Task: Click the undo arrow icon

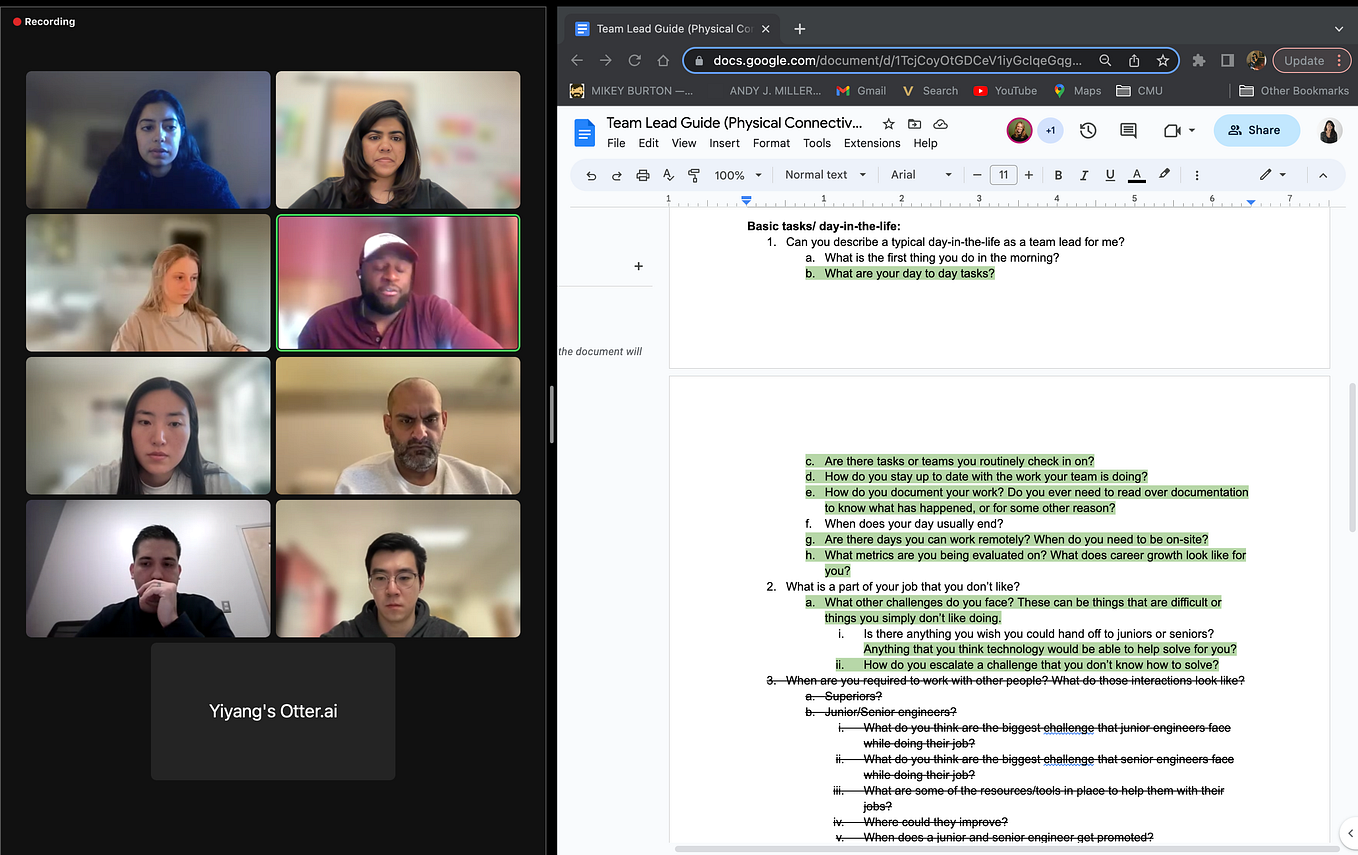Action: coord(591,175)
